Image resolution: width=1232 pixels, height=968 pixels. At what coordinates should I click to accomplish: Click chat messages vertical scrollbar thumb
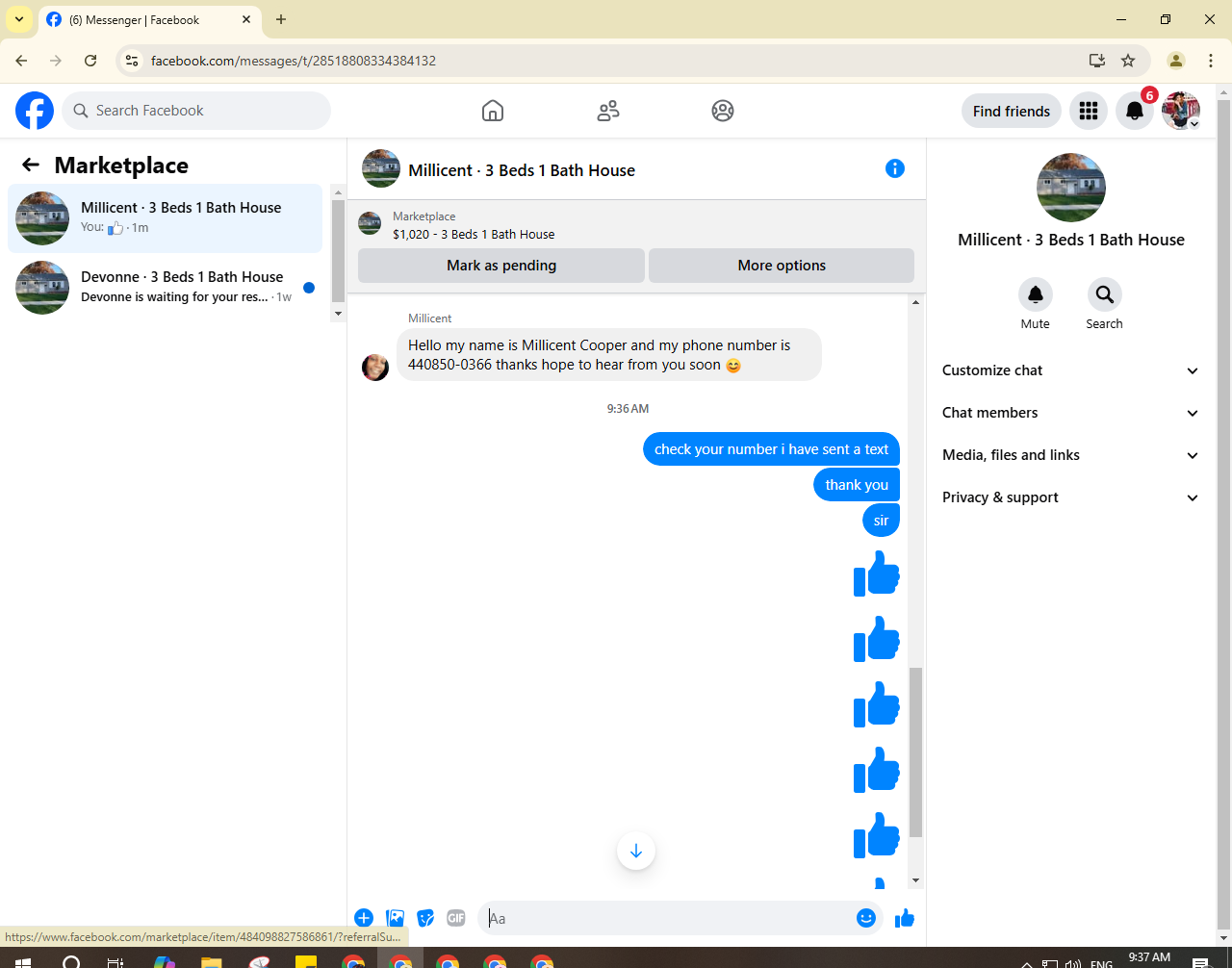pyautogui.click(x=915, y=751)
